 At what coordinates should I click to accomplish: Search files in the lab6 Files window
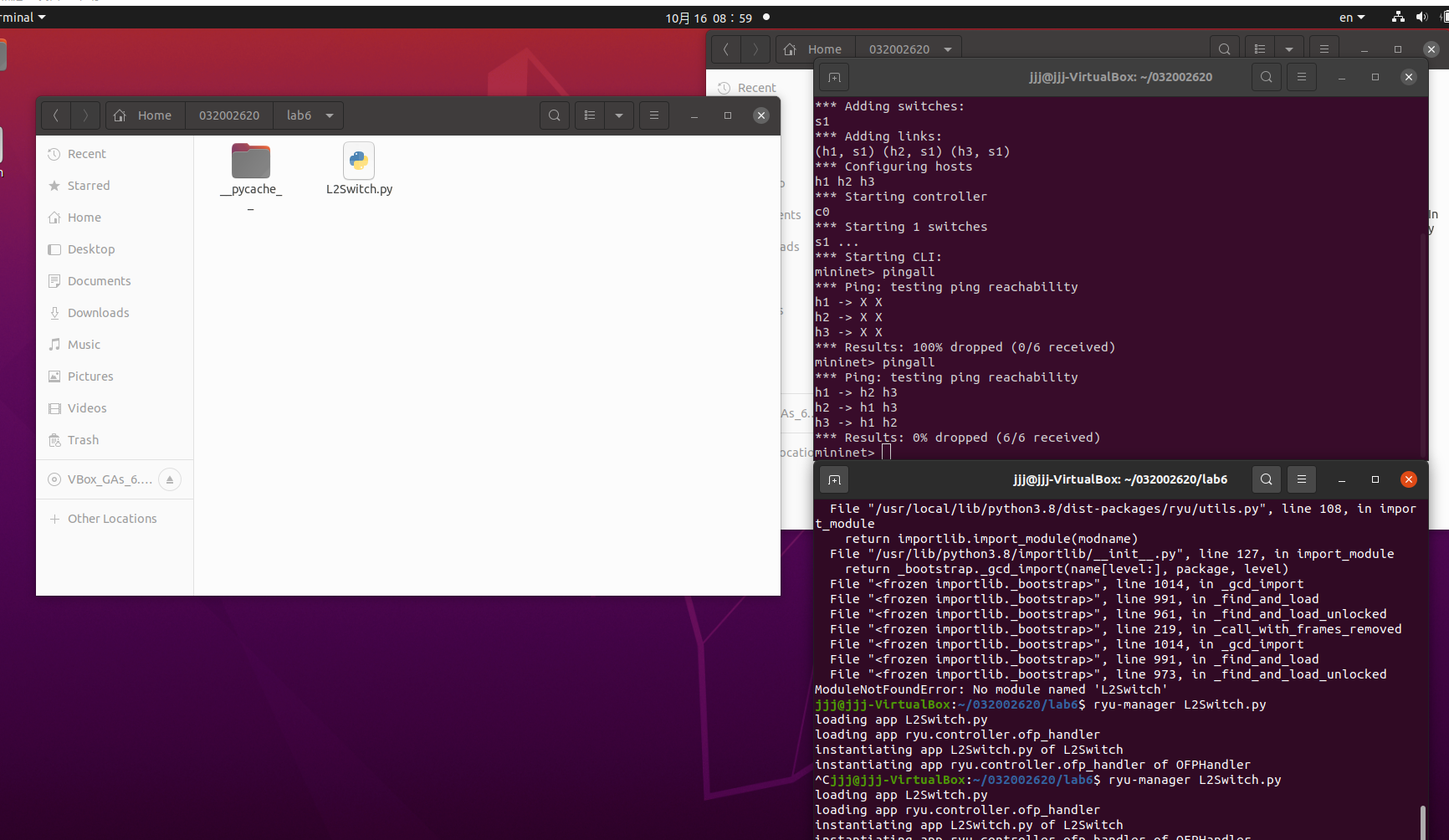[555, 115]
